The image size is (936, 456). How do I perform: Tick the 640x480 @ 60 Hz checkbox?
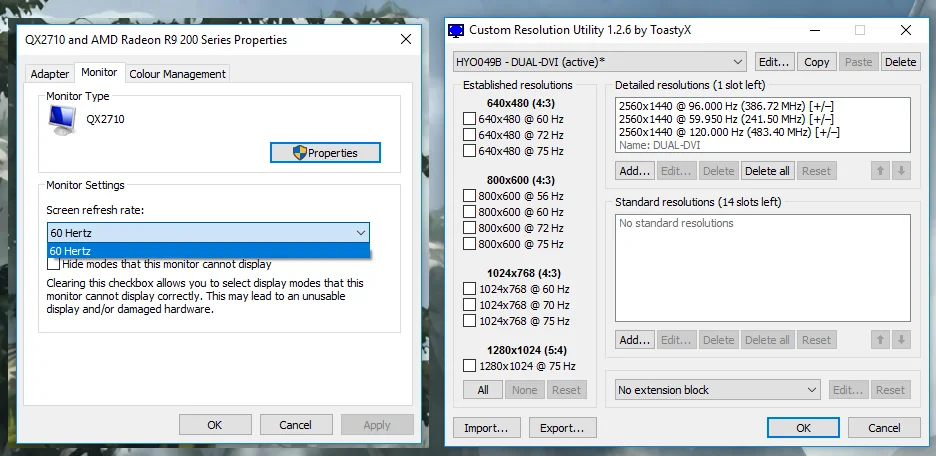[x=469, y=119]
